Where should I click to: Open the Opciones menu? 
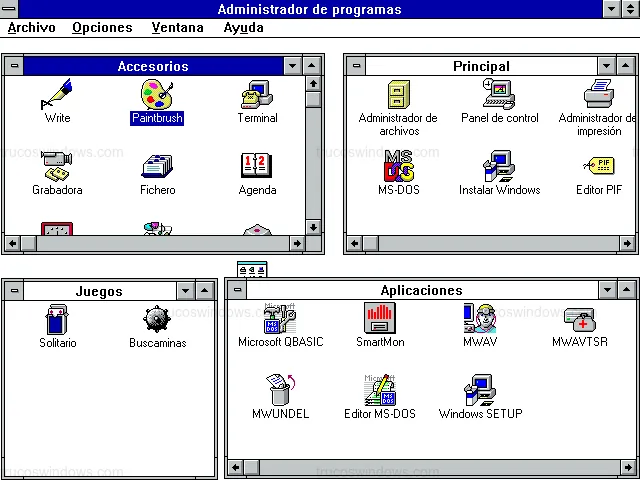[102, 28]
